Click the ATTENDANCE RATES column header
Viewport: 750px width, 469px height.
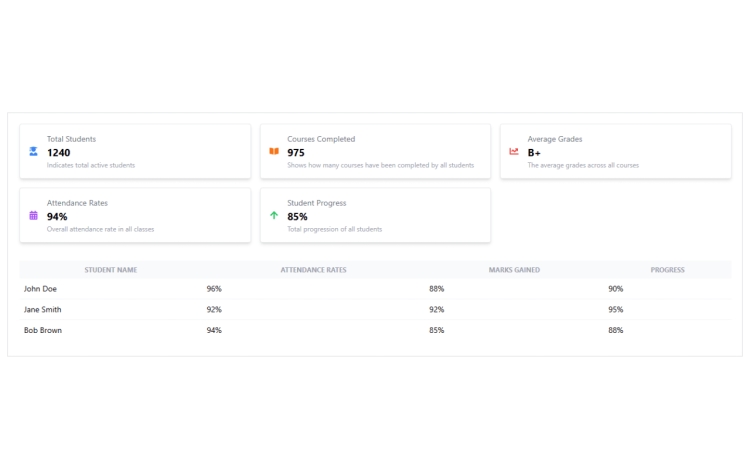pos(313,270)
